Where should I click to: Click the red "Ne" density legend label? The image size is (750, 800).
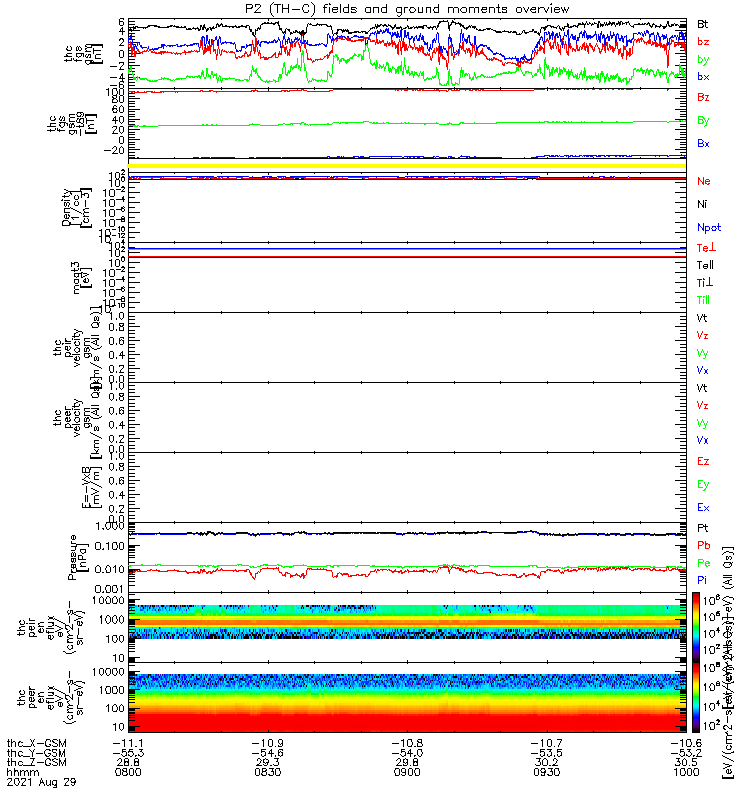704,181
